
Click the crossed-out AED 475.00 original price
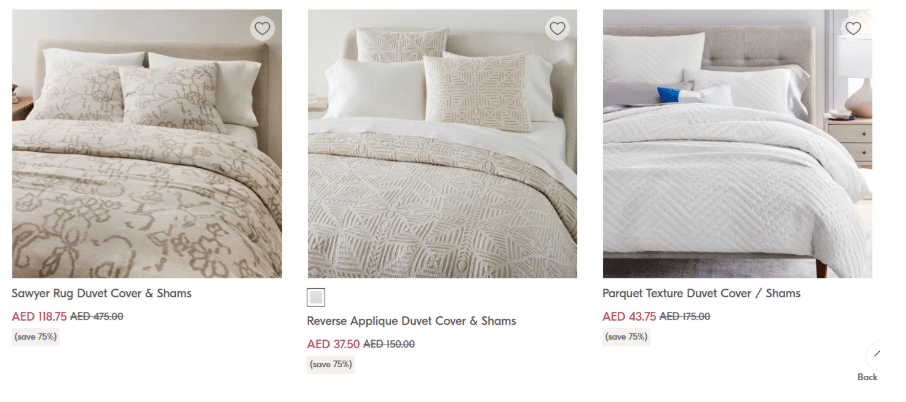pyautogui.click(x=97, y=316)
